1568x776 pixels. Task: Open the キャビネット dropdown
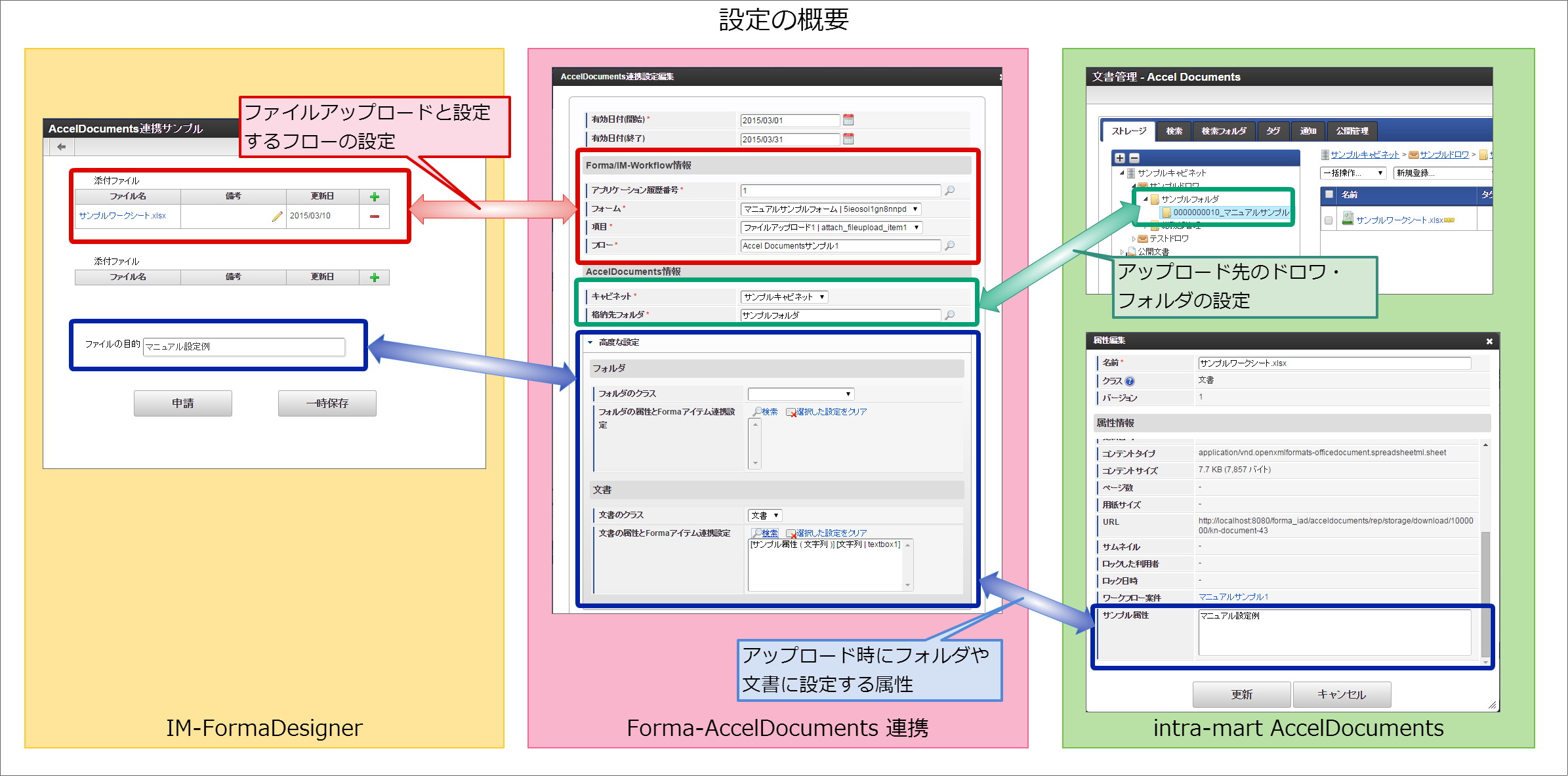[784, 297]
